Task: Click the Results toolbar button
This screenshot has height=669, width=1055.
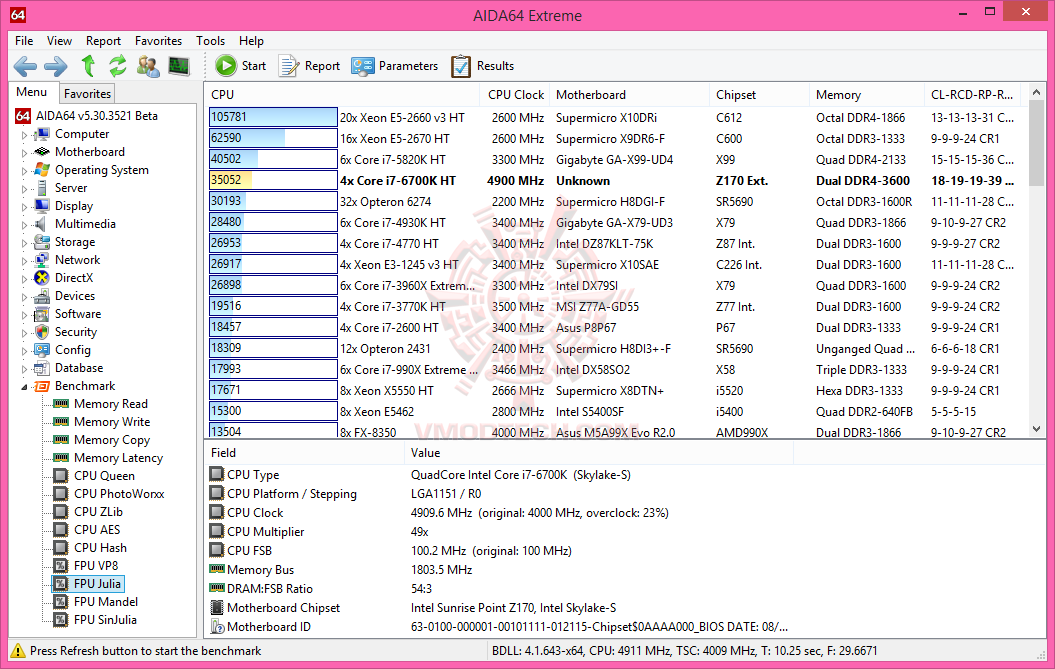Action: click(x=482, y=66)
